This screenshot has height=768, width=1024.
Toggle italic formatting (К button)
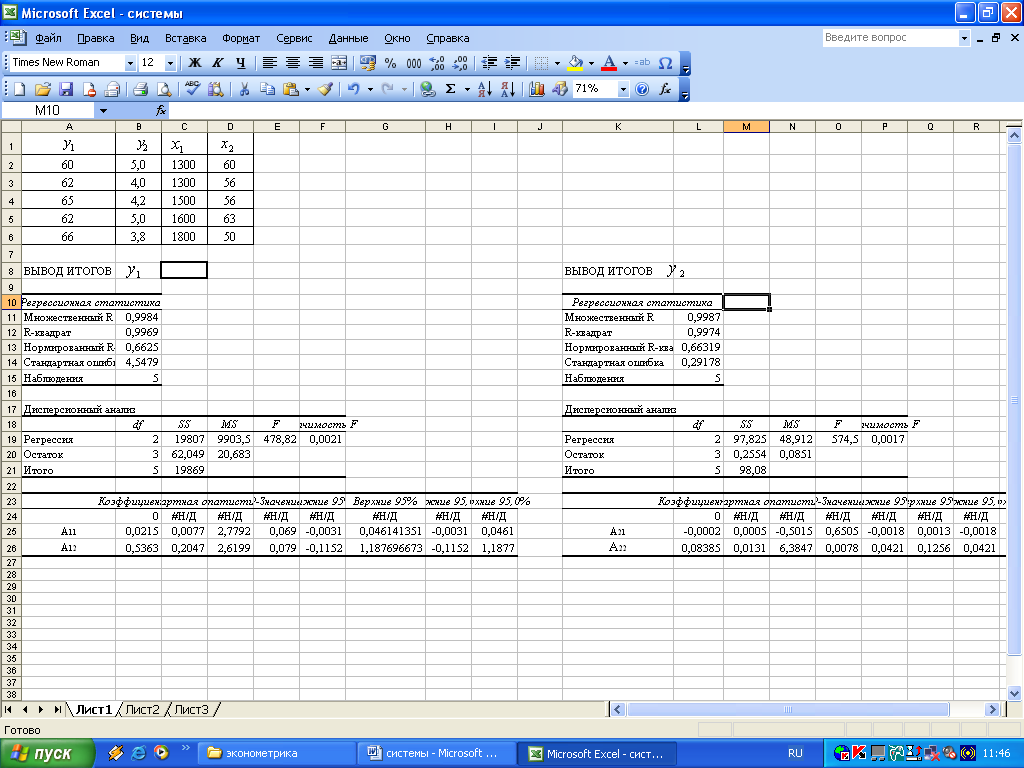[x=217, y=63]
